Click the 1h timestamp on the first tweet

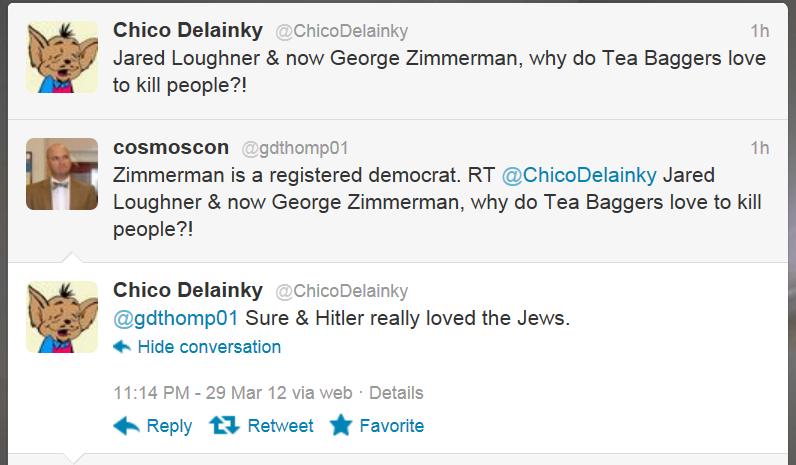[x=759, y=31]
